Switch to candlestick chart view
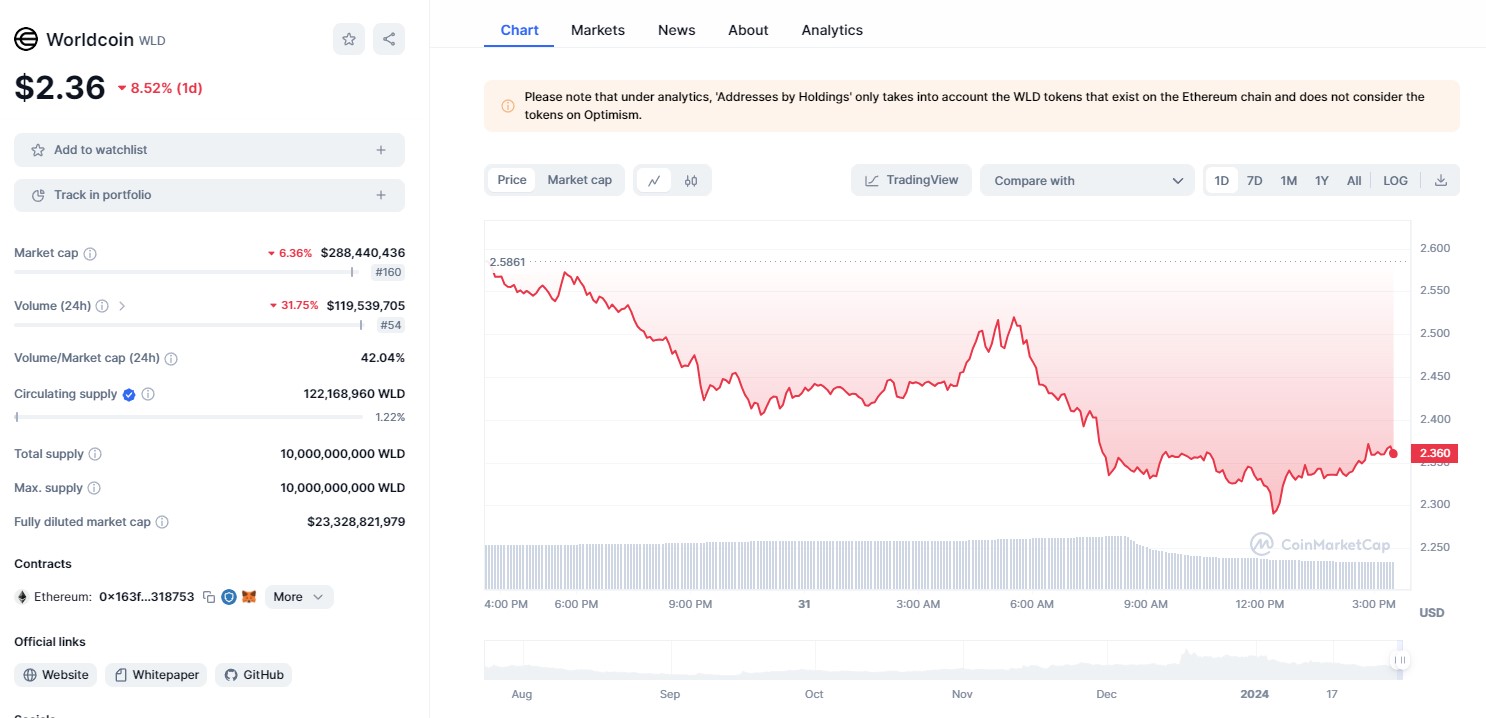This screenshot has width=1486, height=718. coord(691,181)
